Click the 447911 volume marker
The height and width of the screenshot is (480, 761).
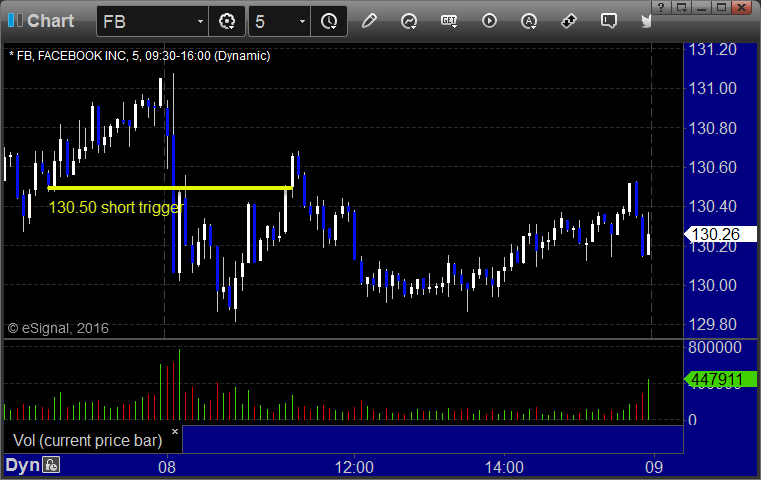point(720,379)
